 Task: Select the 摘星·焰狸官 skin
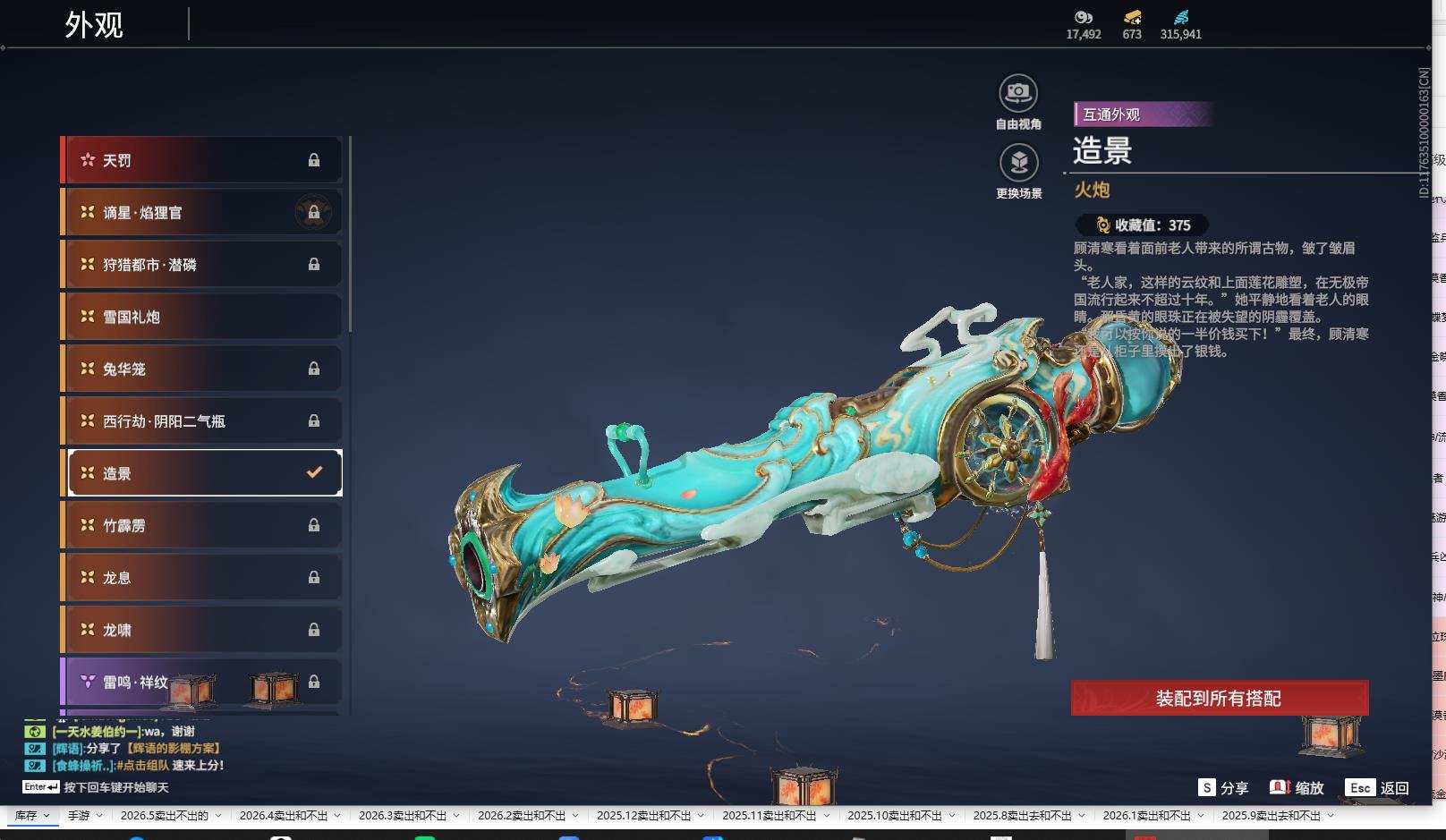click(x=201, y=212)
